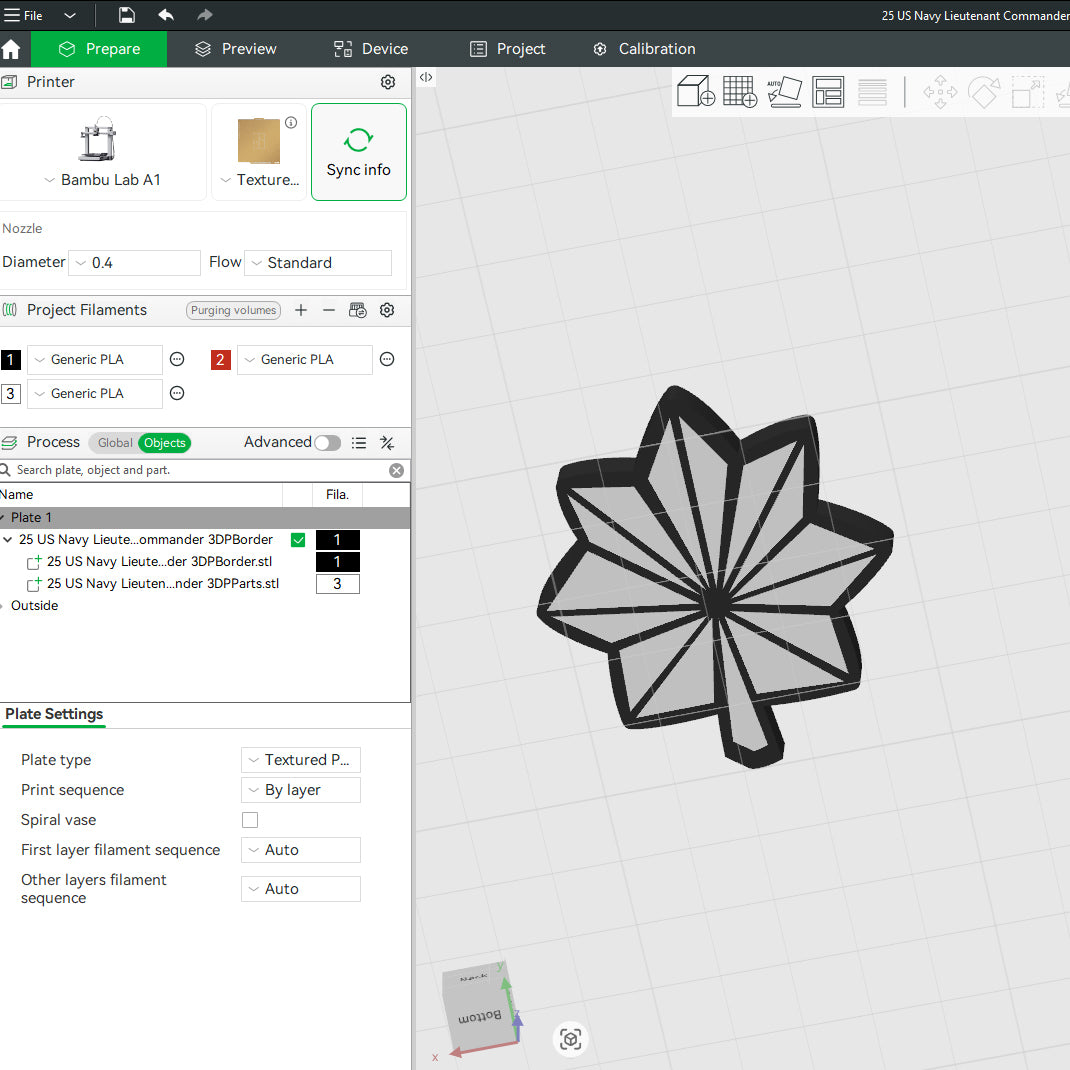Click filament 1 black color swatch
Viewport: 1070px width, 1070px height.
(x=11, y=360)
